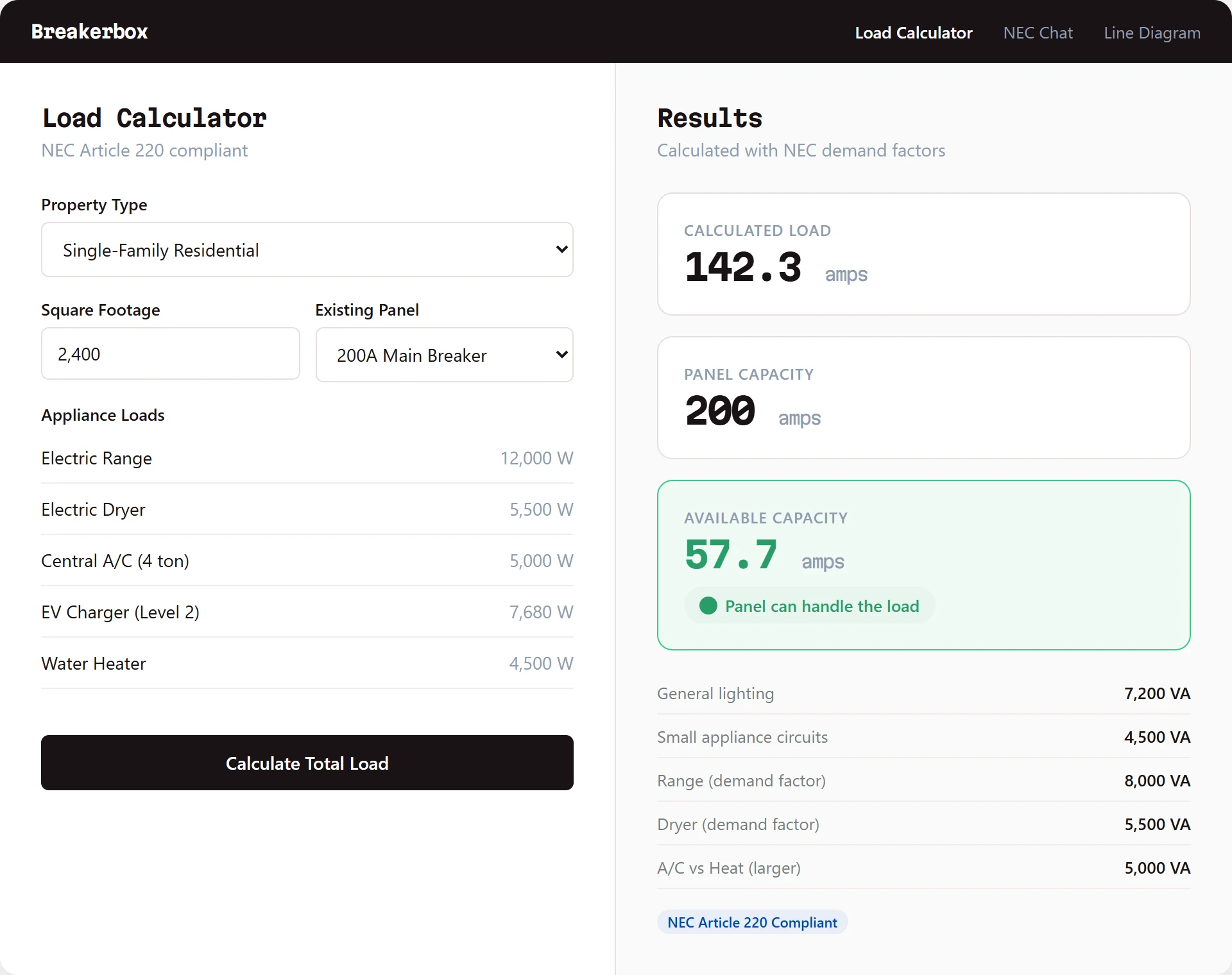Select the Electric Dryer appliance row
This screenshot has width=1232, height=975.
pyautogui.click(x=307, y=509)
